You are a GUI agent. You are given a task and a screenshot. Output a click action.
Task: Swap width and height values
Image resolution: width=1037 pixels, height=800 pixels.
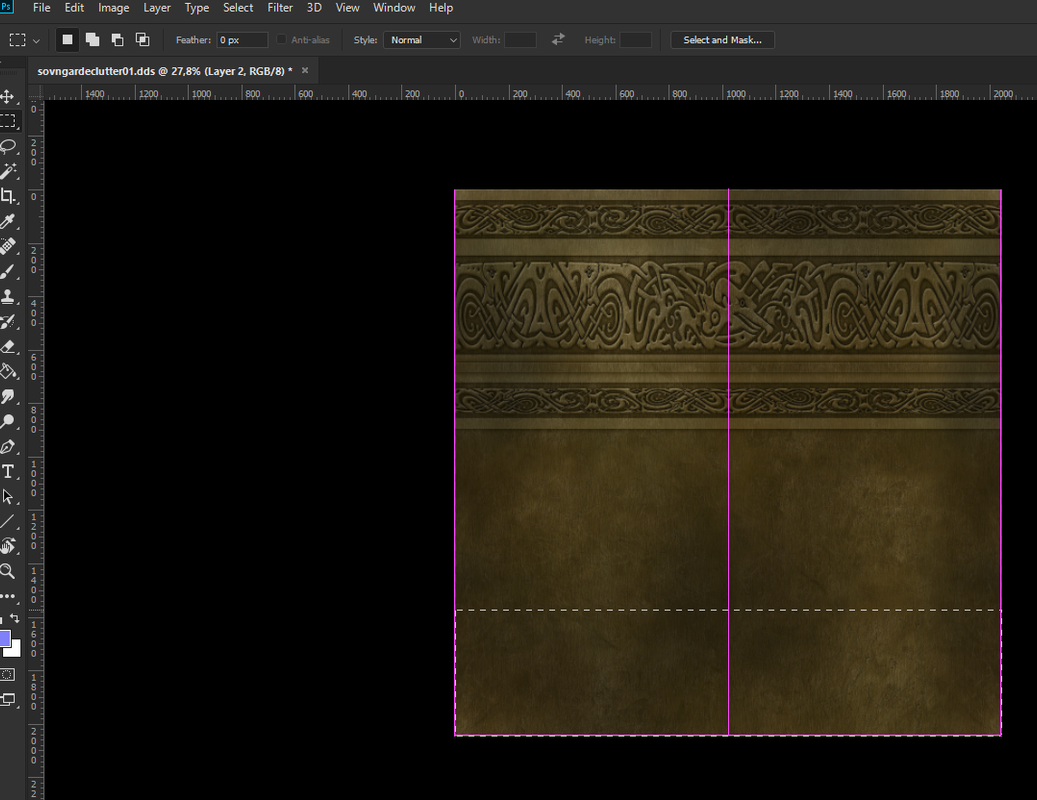click(558, 40)
